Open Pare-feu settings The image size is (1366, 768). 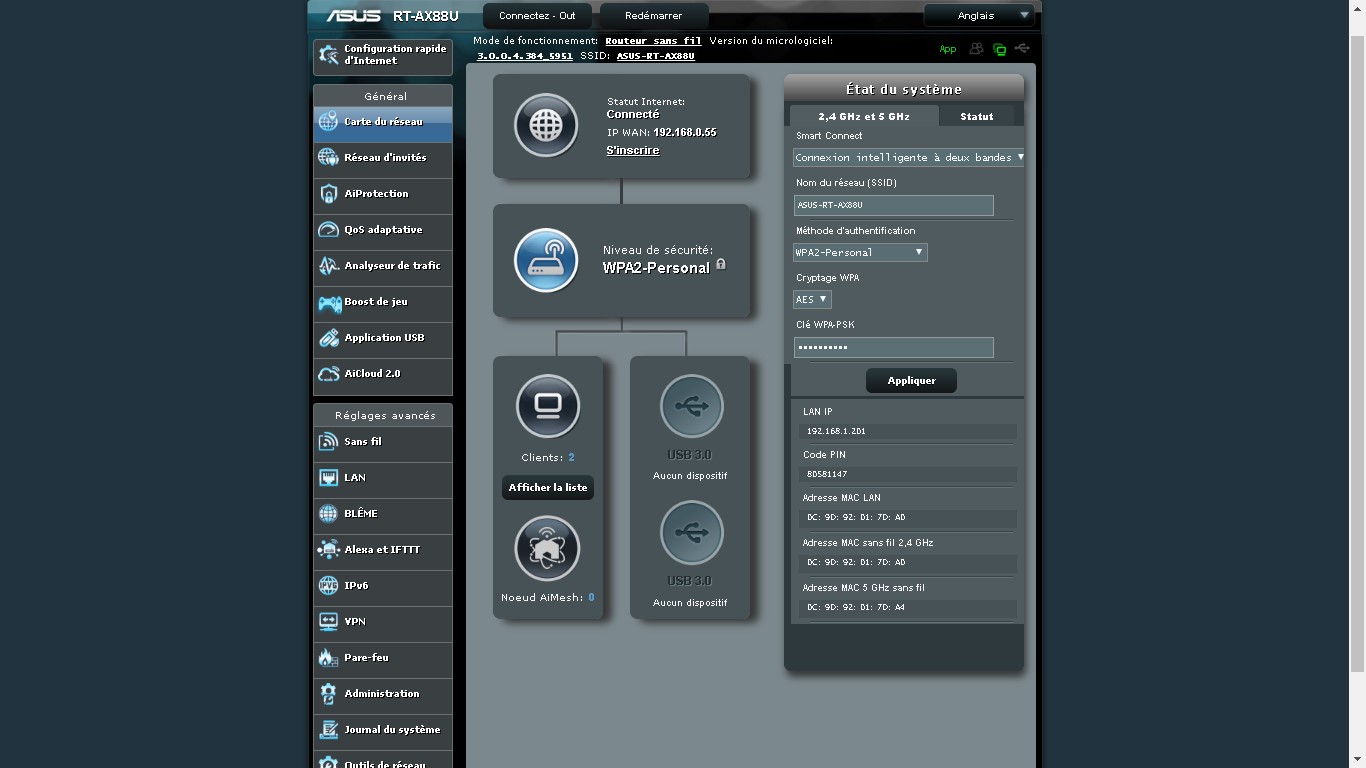[383, 658]
